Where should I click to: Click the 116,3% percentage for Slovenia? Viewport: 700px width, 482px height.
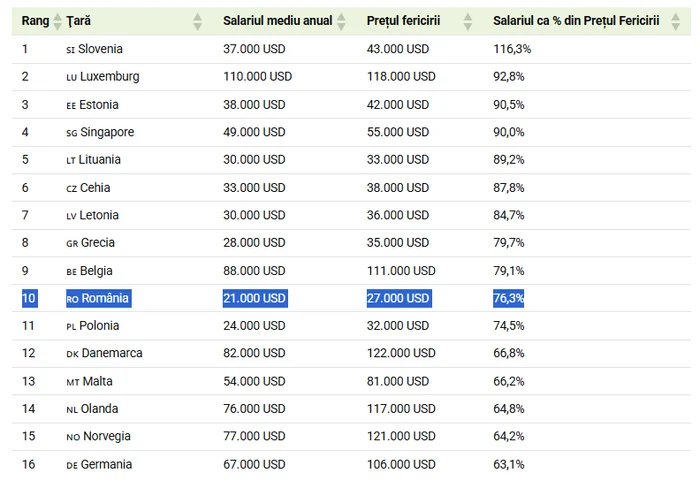pyautogui.click(x=512, y=49)
